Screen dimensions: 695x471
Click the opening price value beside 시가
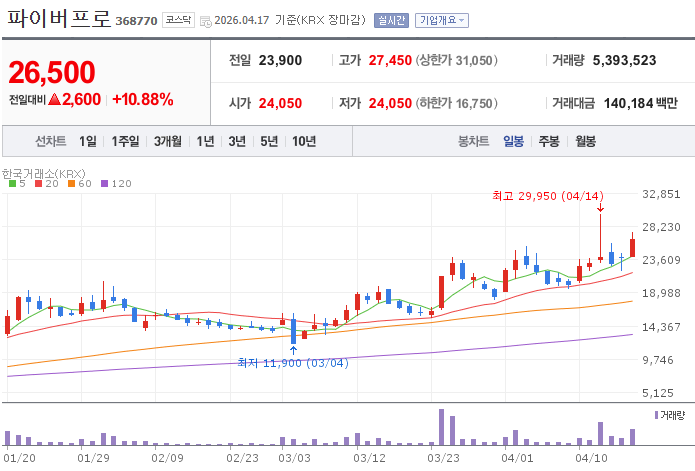(x=280, y=103)
